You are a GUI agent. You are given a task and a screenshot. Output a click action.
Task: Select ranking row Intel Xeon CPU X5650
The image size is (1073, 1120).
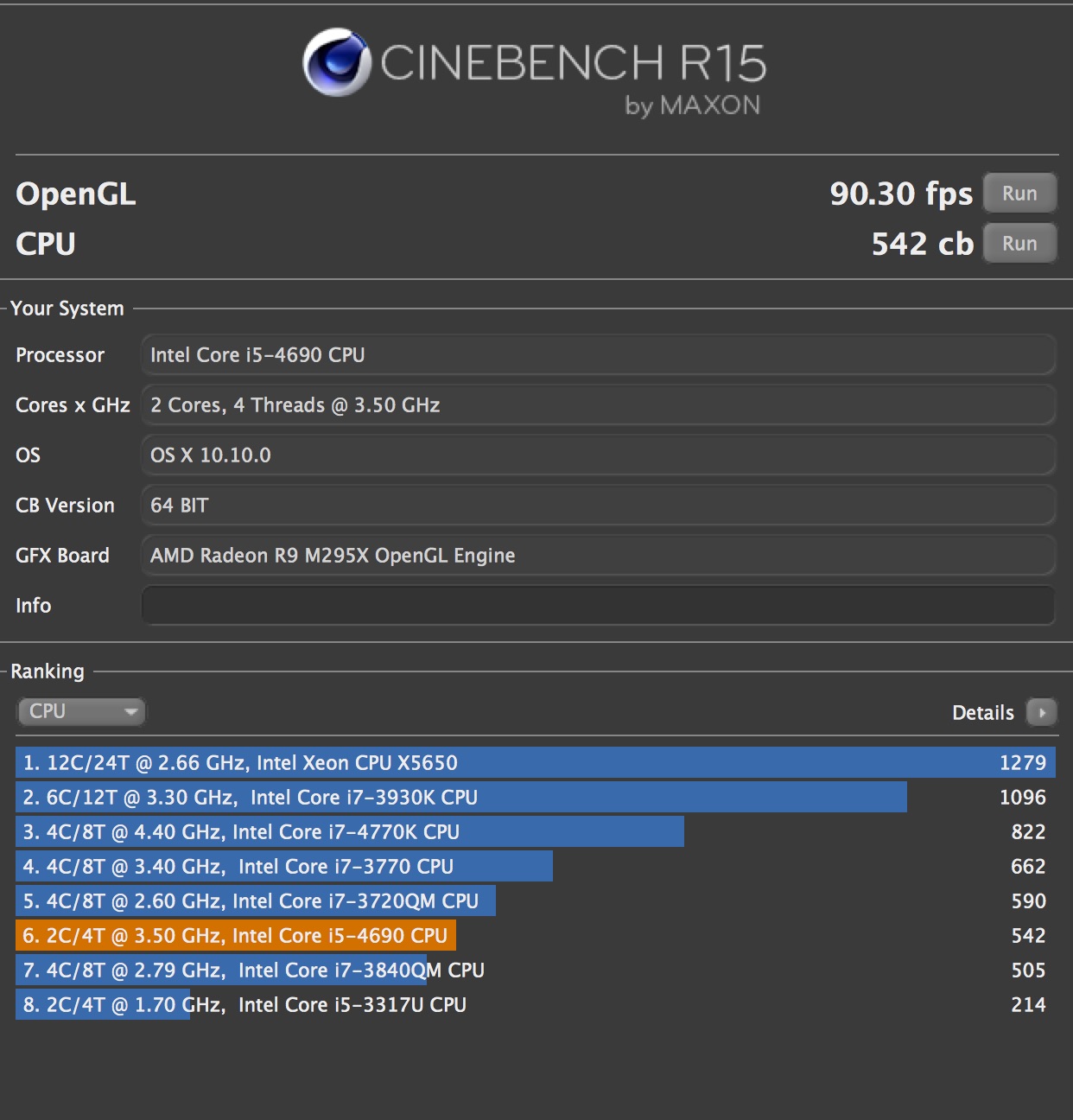536,762
